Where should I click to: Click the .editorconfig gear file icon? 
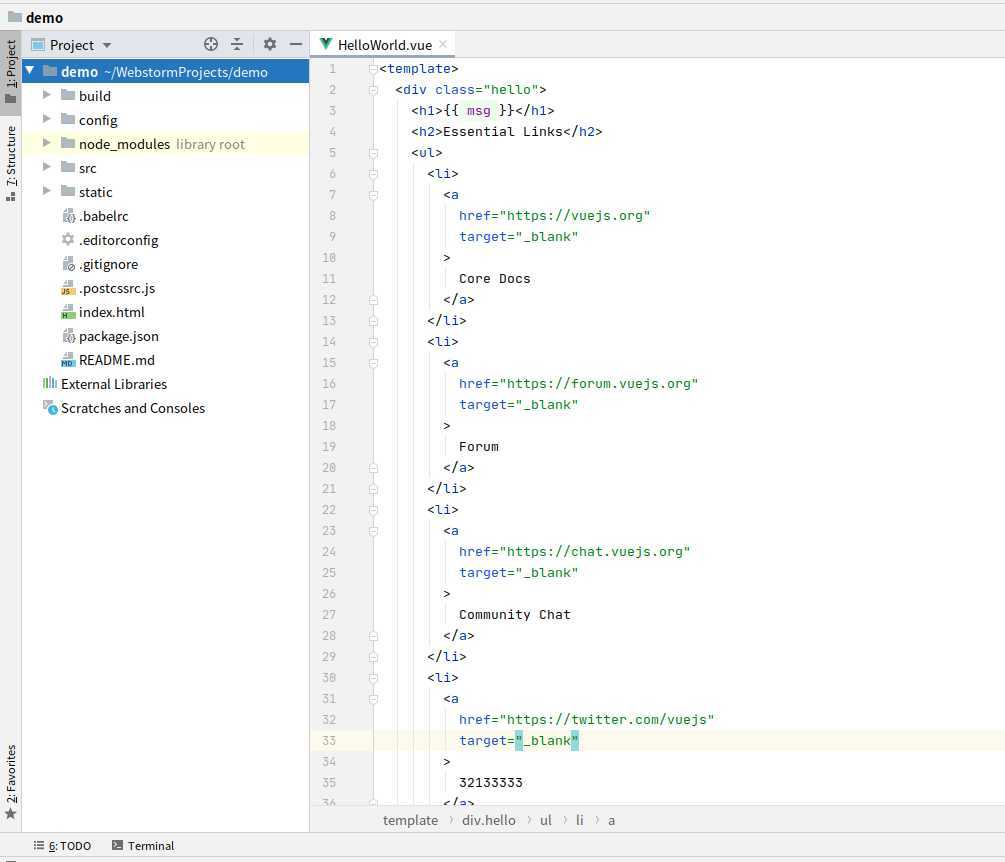(x=68, y=240)
